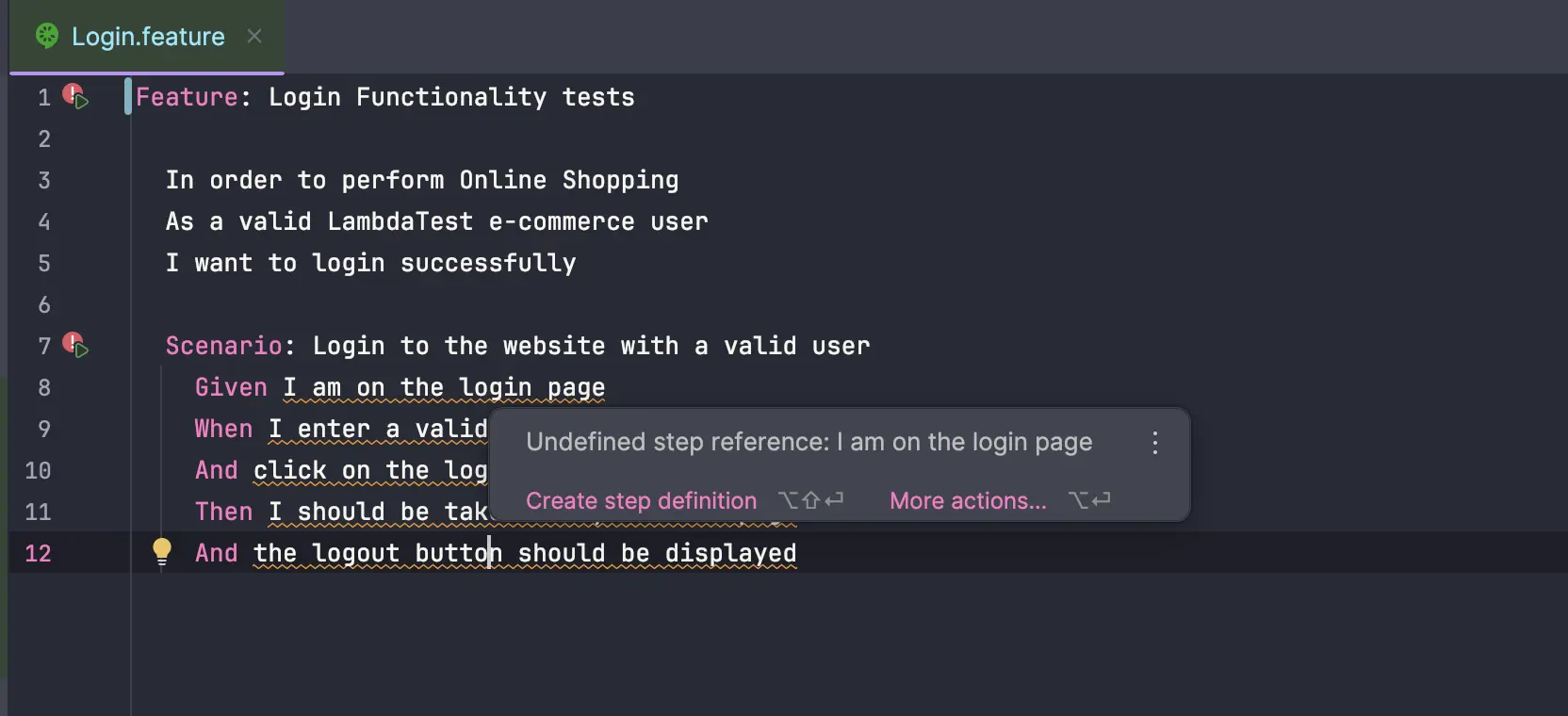Click the error badge on line 7 run marker
This screenshot has width=1568, height=716.
[72, 340]
